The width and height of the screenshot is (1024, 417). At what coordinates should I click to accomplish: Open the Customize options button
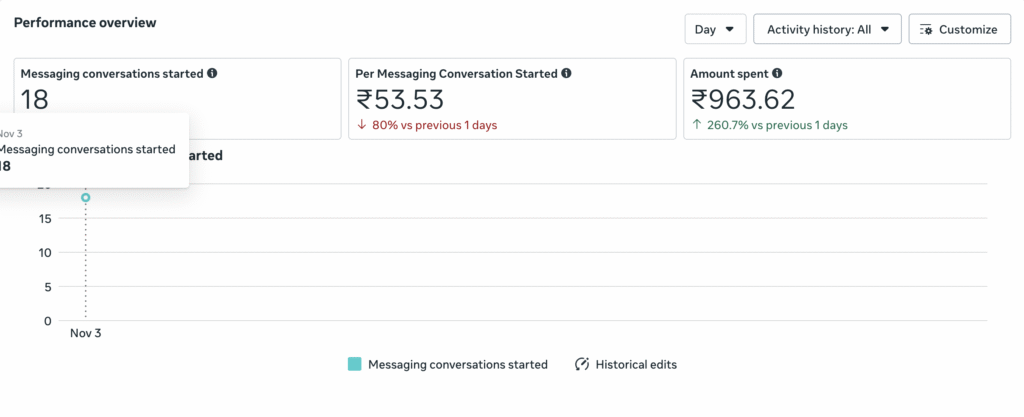(x=957, y=29)
